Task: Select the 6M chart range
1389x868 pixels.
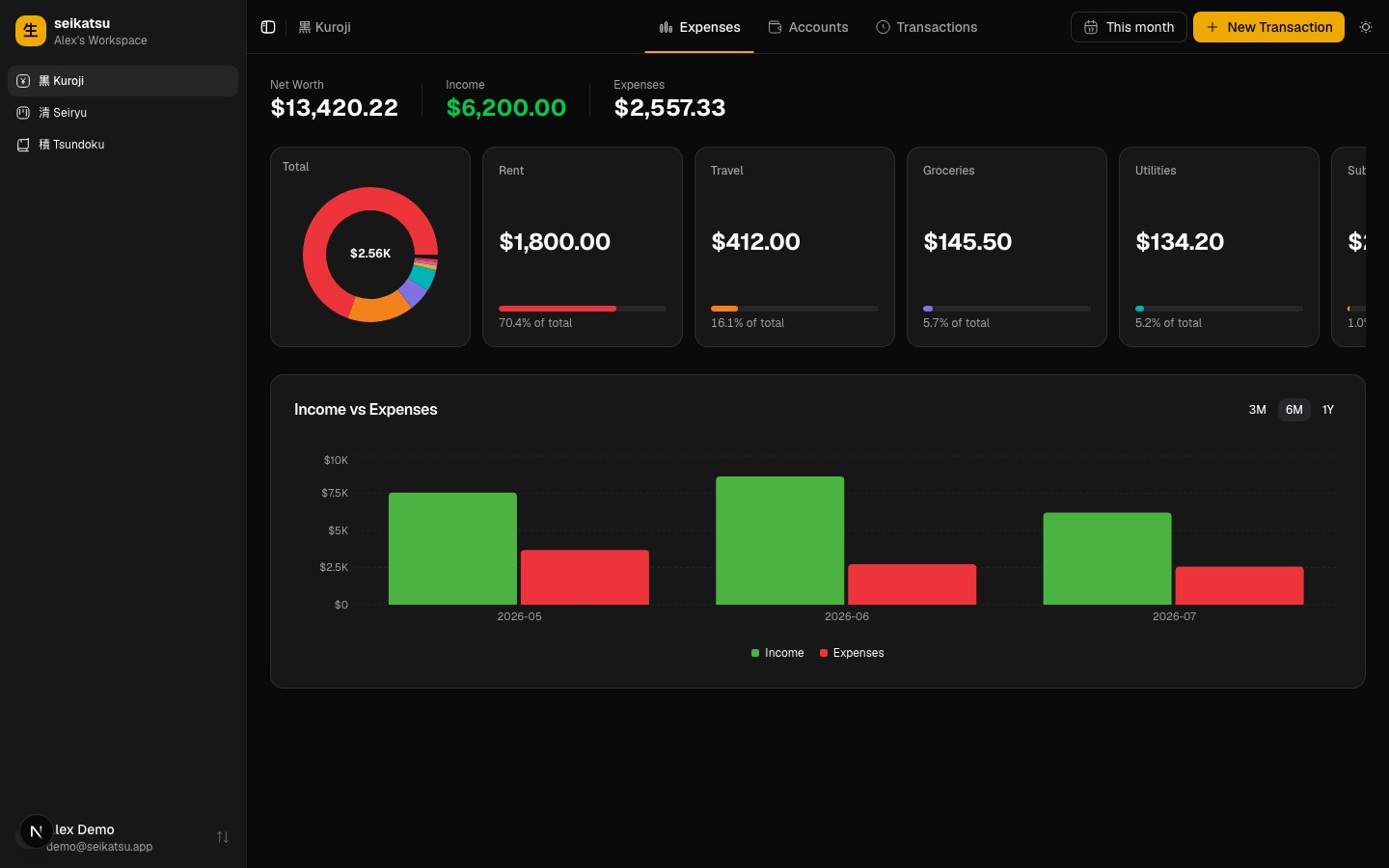Action: click(x=1294, y=410)
